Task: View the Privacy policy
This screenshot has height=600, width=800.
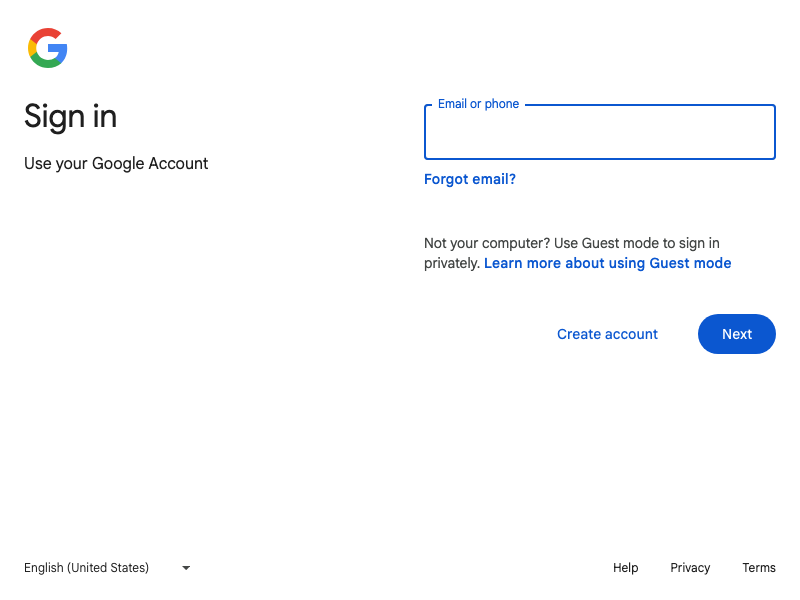Action: 690,568
